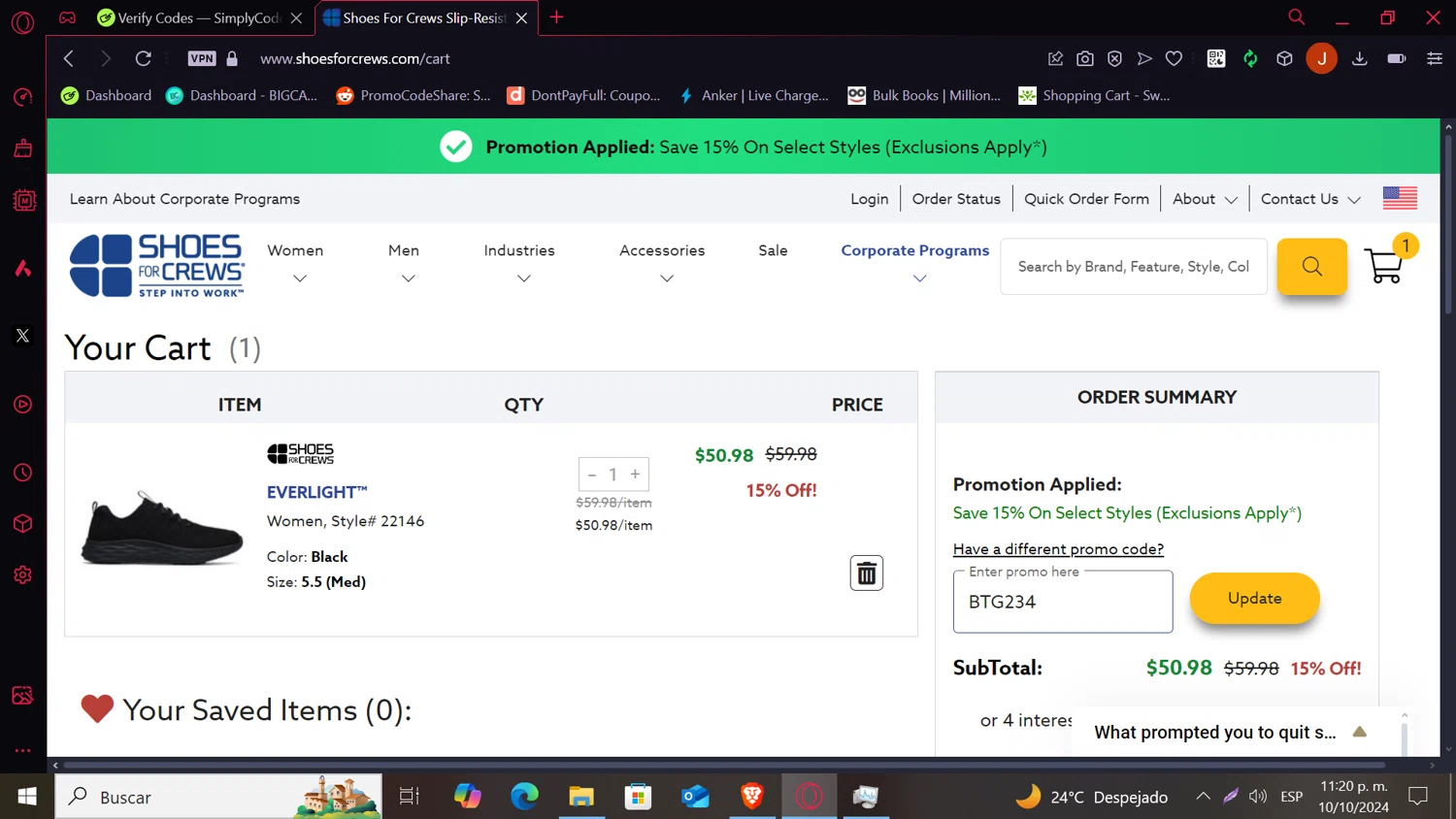1456x819 pixels.
Task: Expand the Women menu chevron
Action: click(x=300, y=278)
